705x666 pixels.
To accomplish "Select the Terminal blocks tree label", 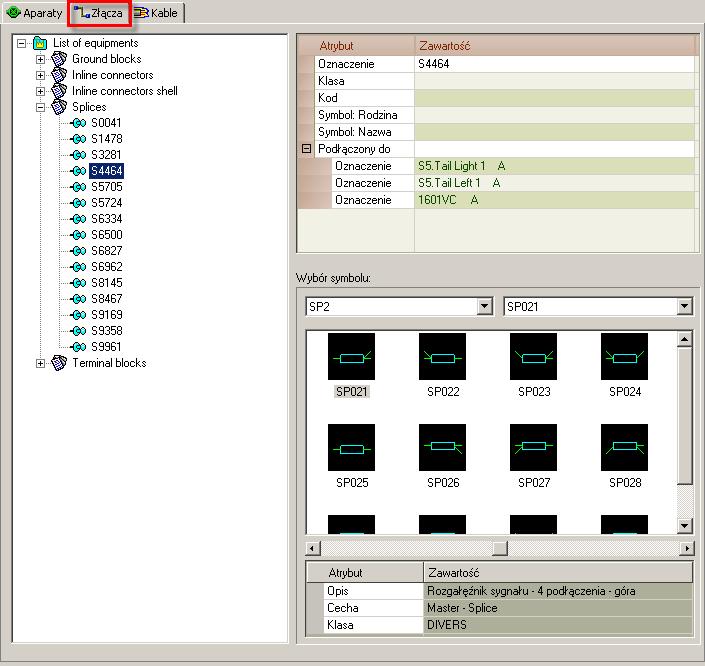I will (109, 362).
